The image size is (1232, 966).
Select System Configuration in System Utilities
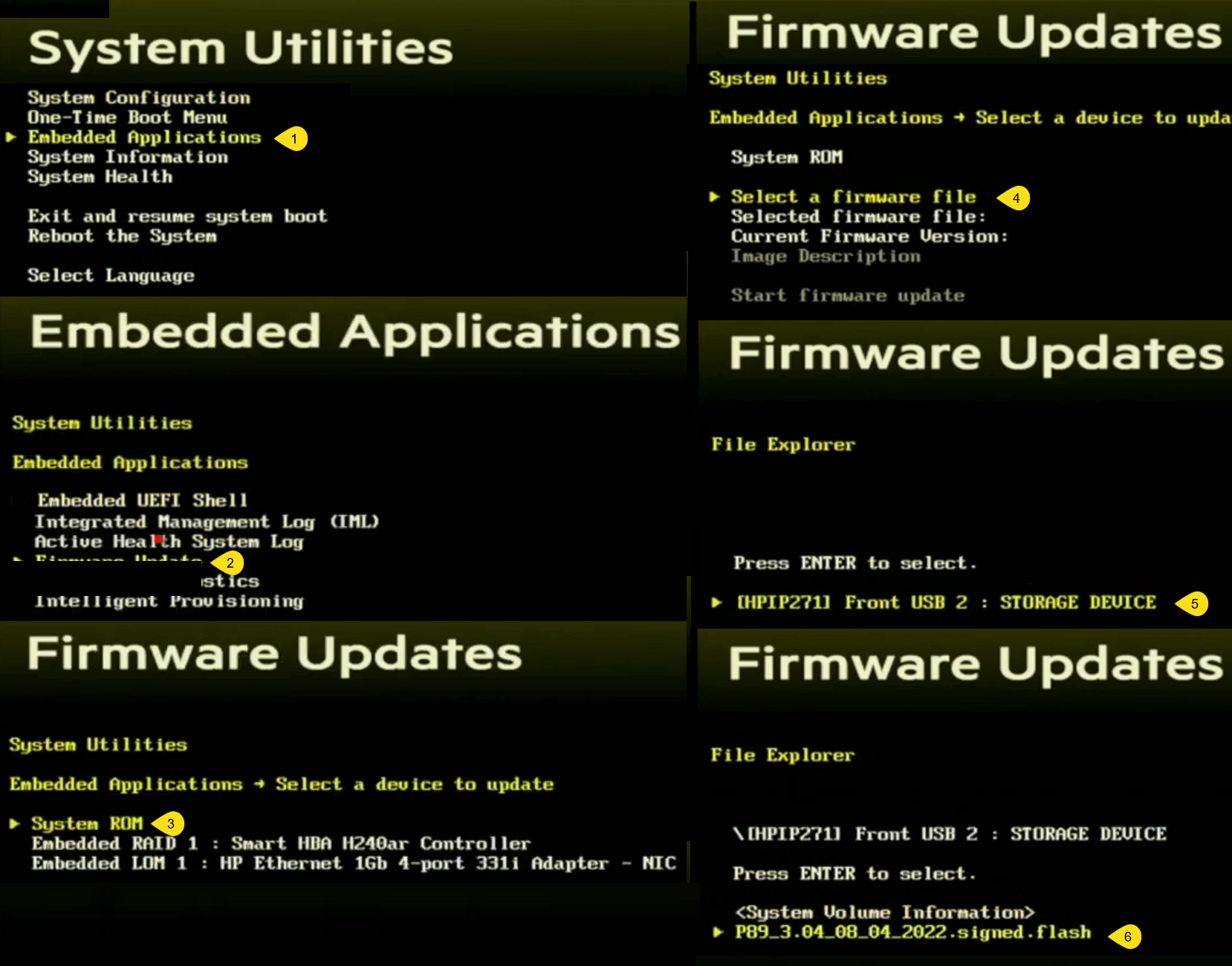coord(139,97)
